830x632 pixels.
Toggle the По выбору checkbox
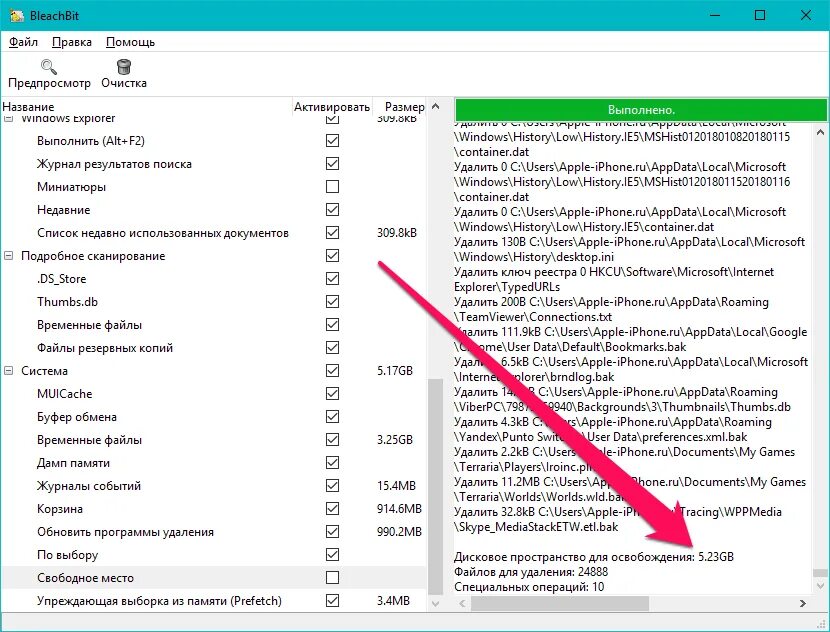click(x=332, y=555)
